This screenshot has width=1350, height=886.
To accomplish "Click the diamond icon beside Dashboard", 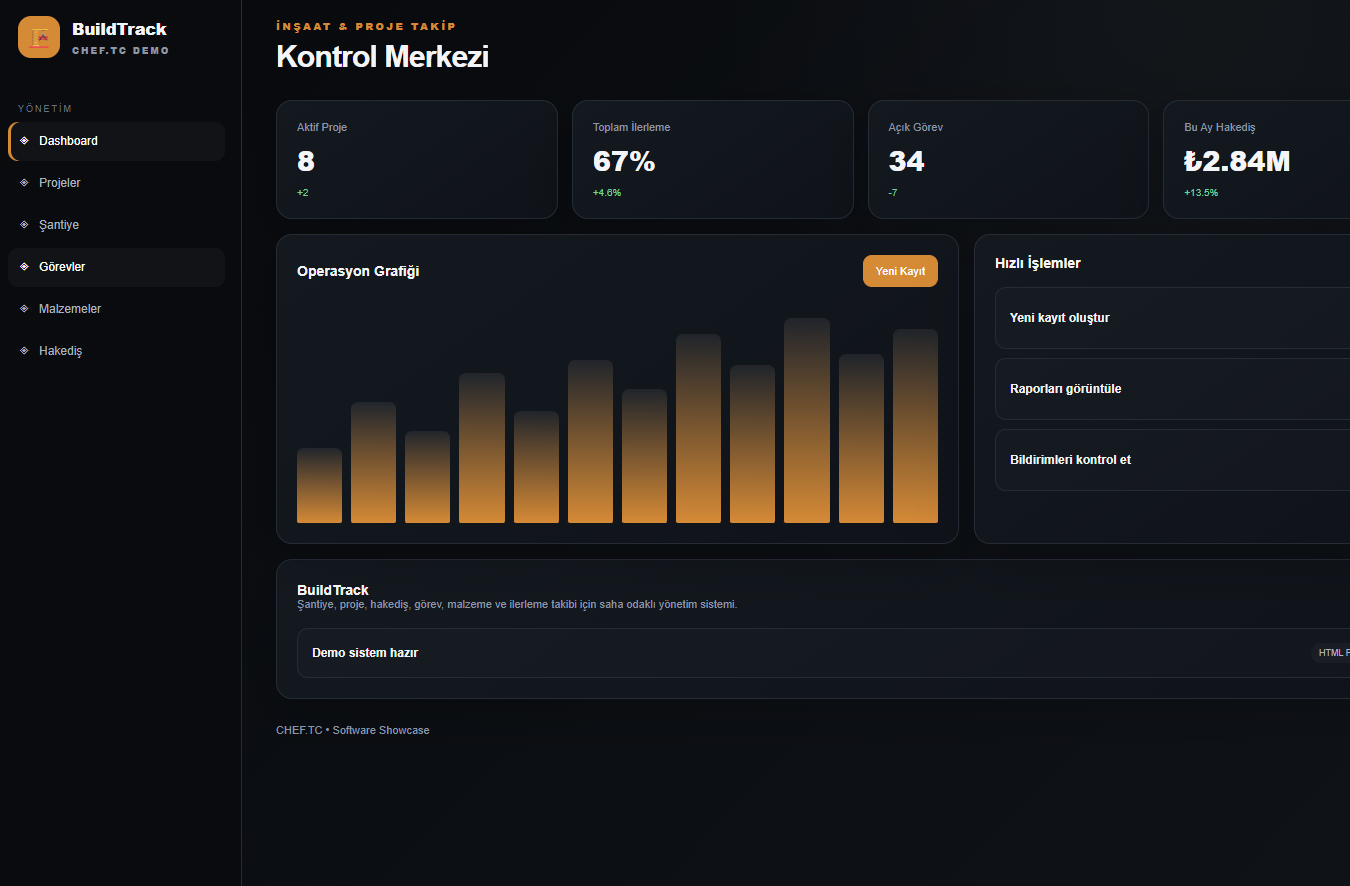I will pyautogui.click(x=24, y=141).
